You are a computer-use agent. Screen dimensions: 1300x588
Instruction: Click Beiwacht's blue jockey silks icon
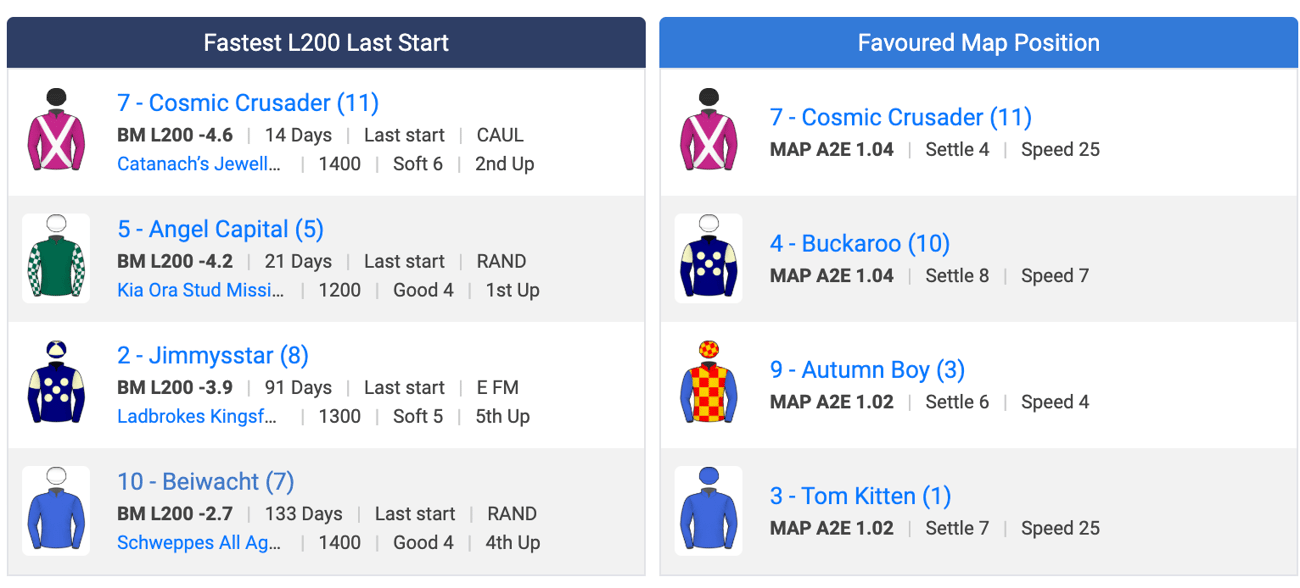click(56, 510)
